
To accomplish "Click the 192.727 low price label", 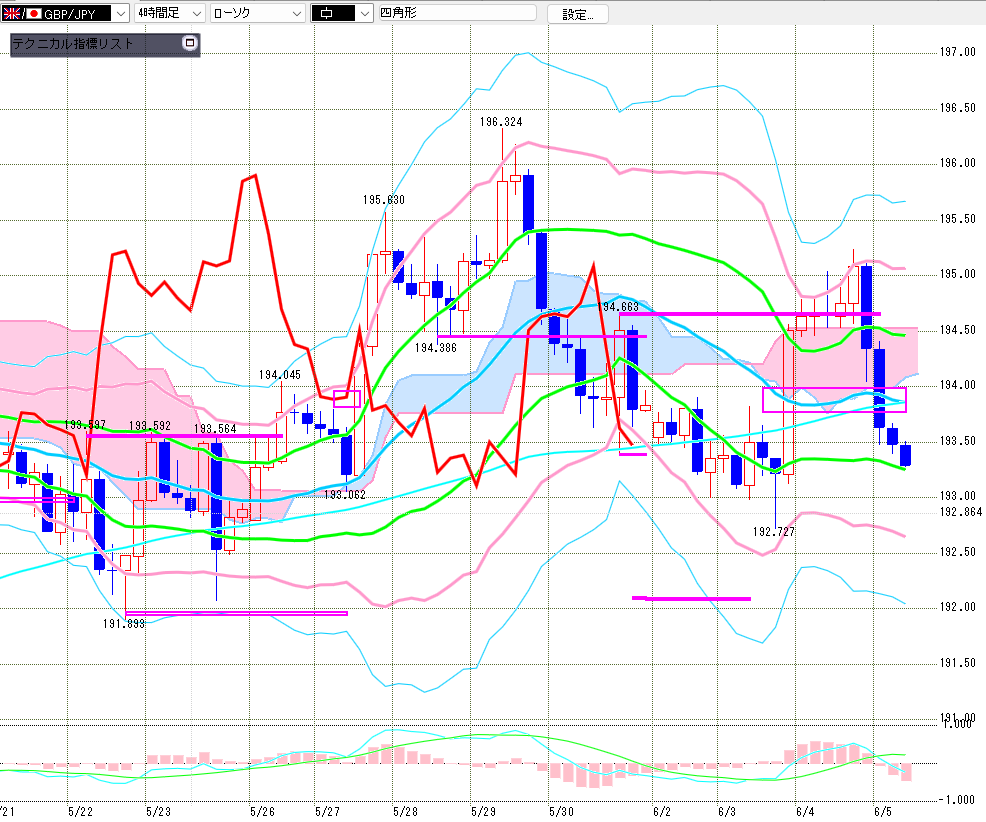I will click(773, 532).
